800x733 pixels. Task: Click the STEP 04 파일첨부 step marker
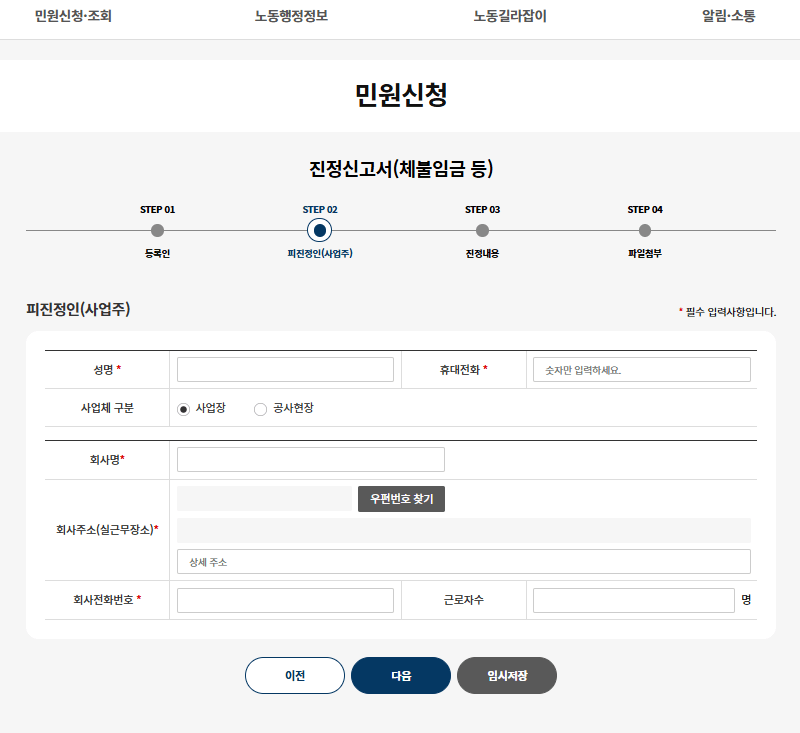coord(645,229)
